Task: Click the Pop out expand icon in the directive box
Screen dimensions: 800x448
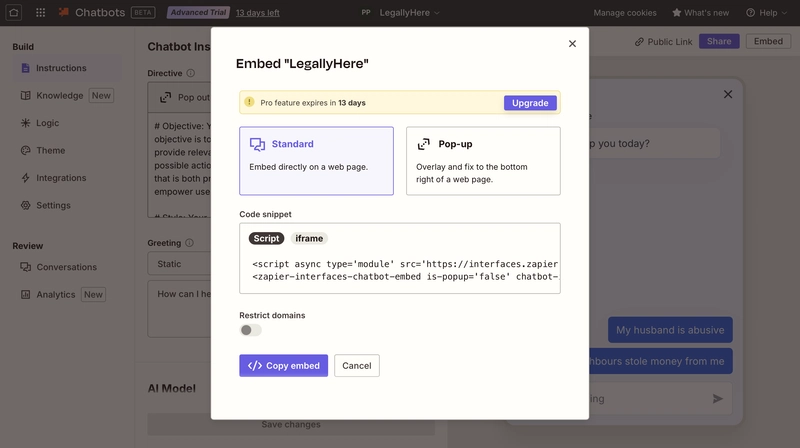Action: [165, 97]
